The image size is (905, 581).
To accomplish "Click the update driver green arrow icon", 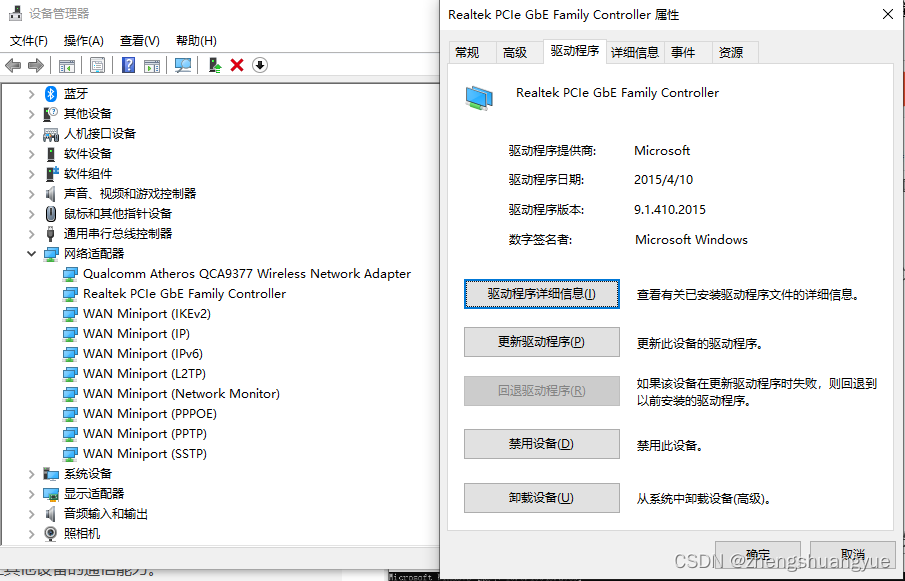I will tap(215, 65).
